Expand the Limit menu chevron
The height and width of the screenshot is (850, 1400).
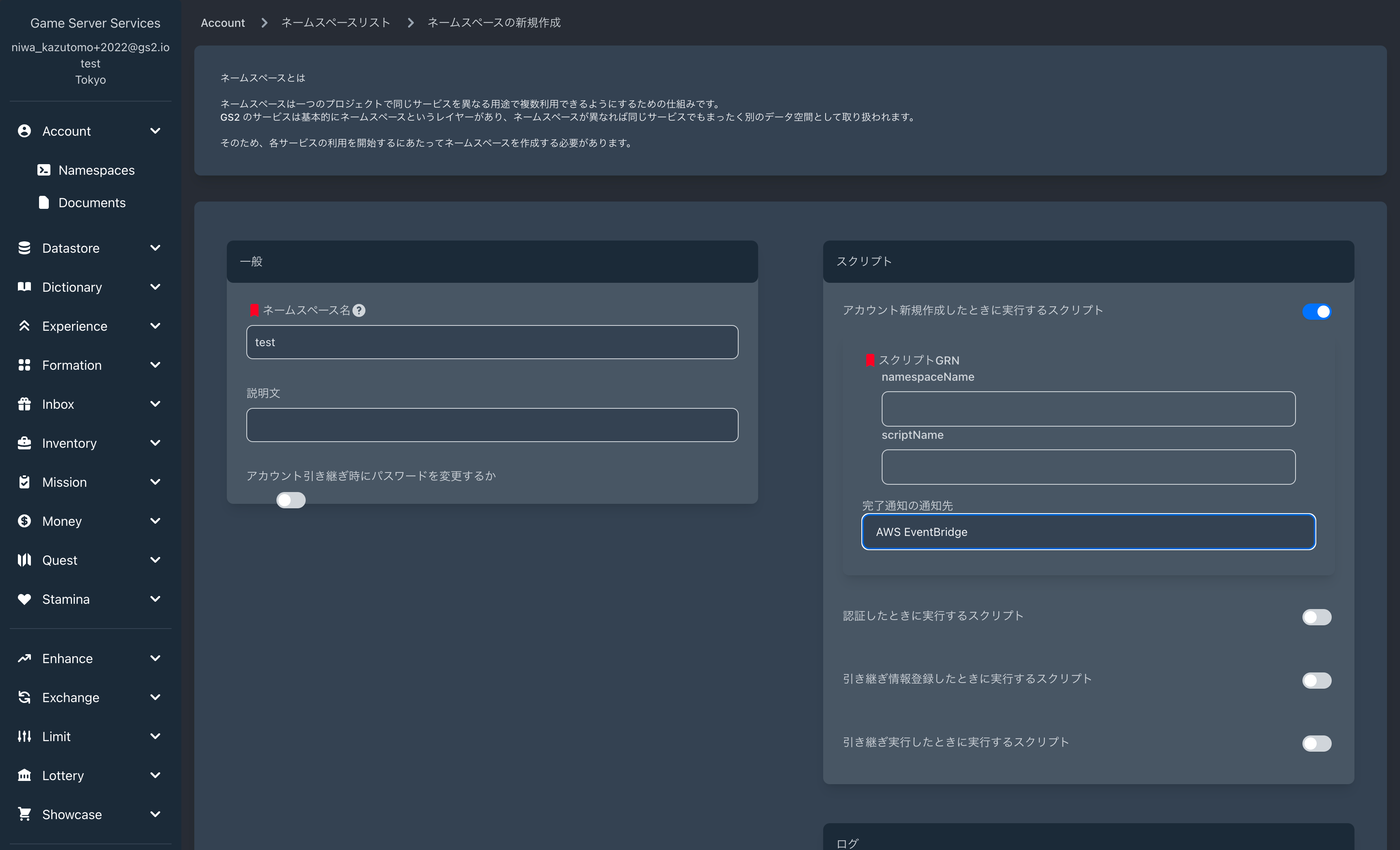[x=155, y=737]
